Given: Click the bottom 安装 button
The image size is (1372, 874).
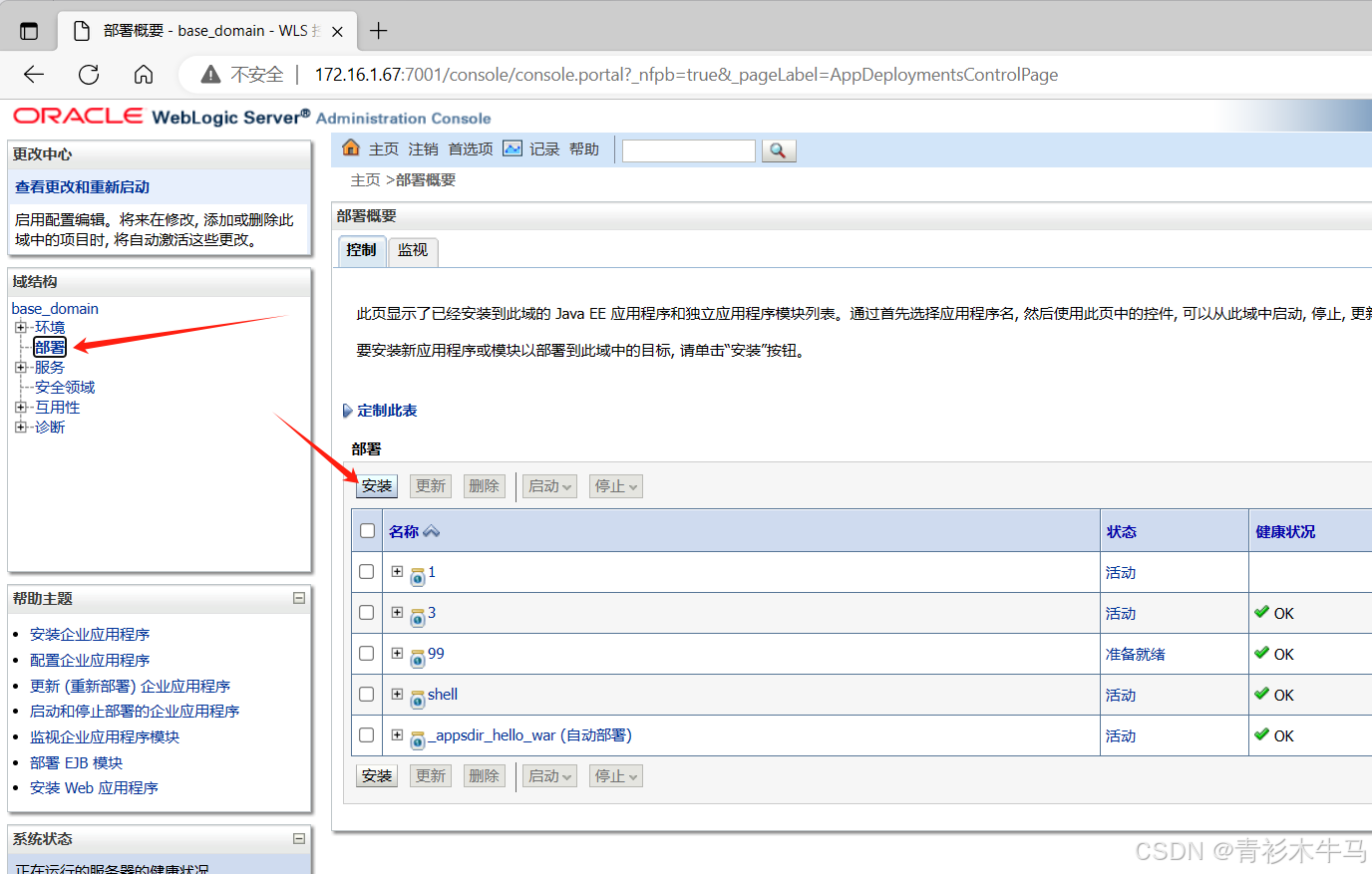Looking at the screenshot, I should pos(377,776).
